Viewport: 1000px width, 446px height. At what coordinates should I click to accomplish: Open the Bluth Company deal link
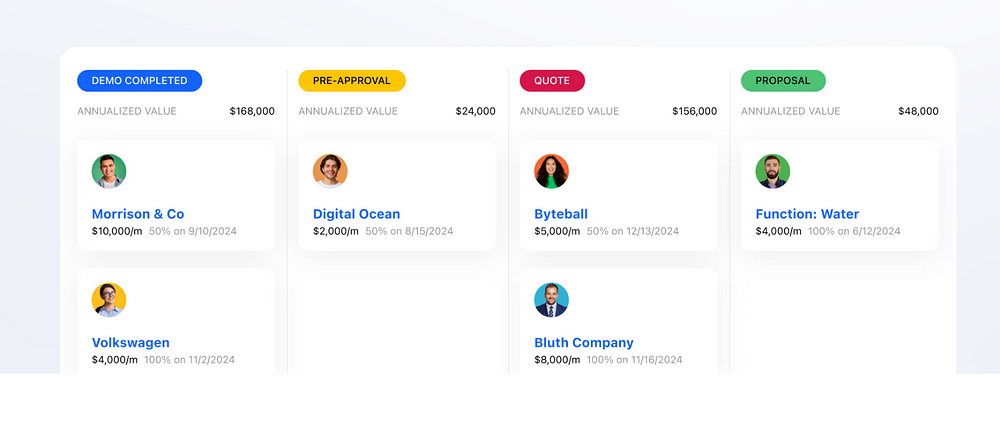[584, 343]
